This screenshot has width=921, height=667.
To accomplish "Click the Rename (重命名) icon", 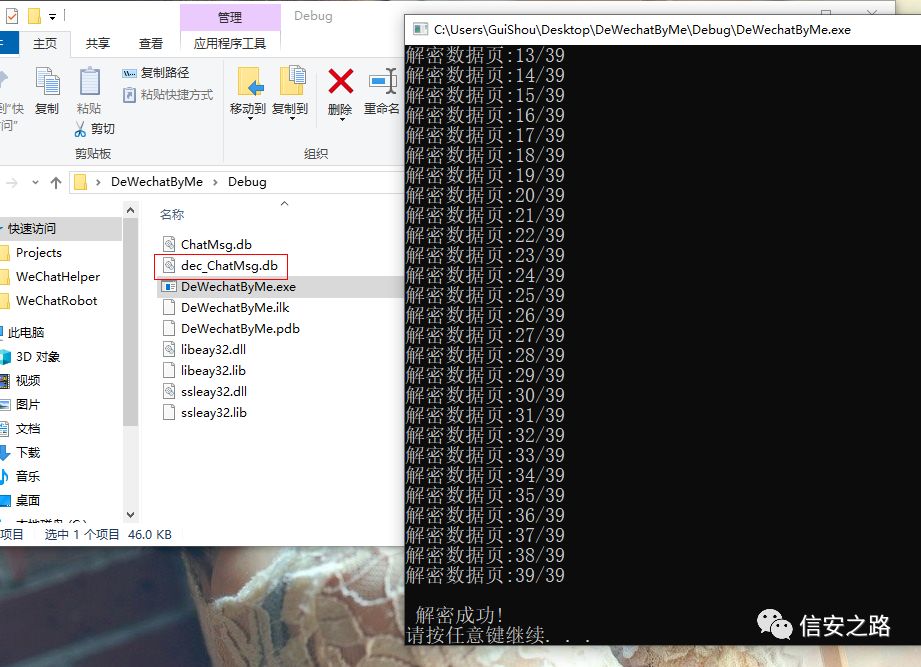I will pos(382,82).
